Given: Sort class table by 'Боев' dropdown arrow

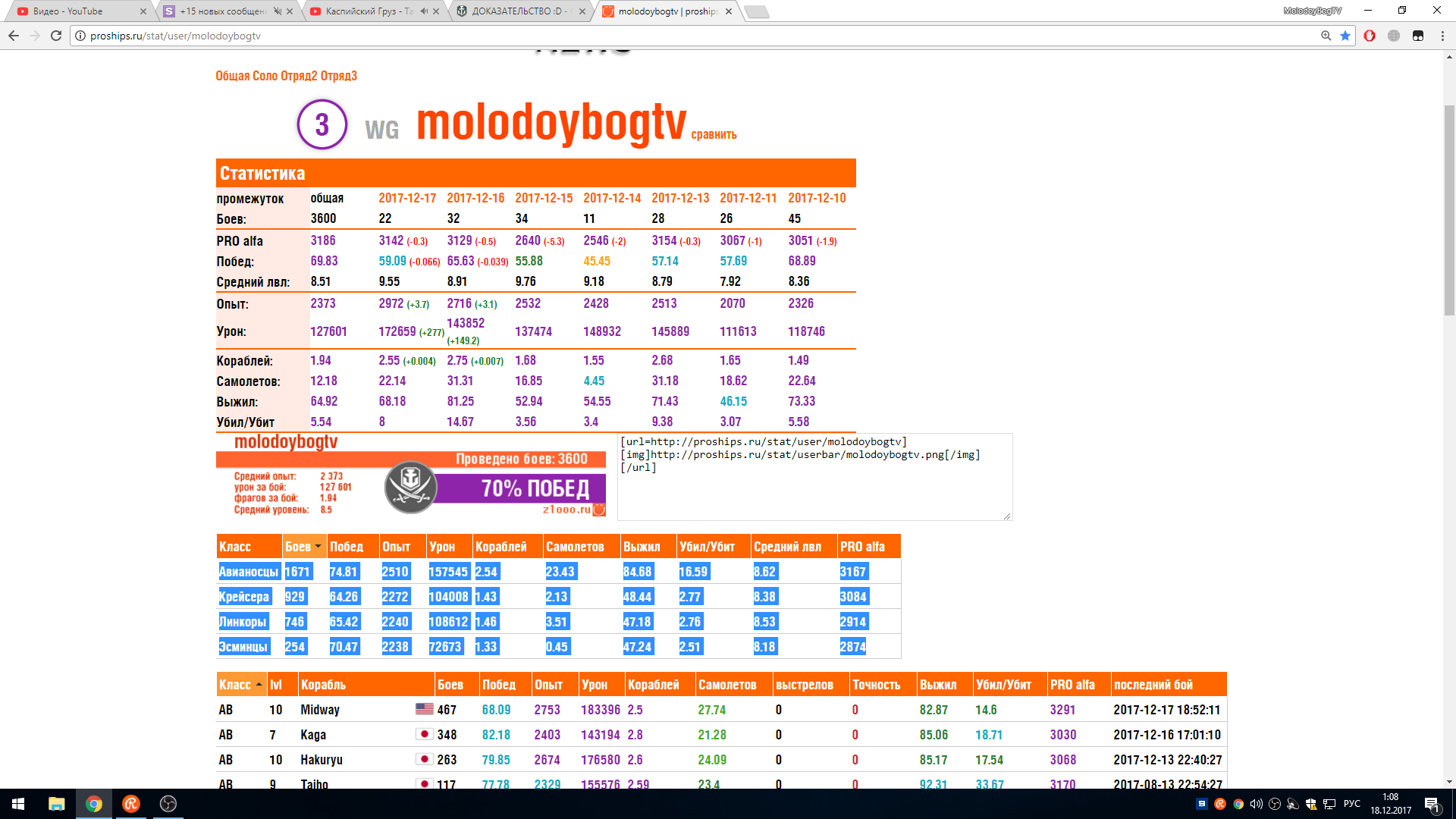Looking at the screenshot, I should click(x=318, y=547).
